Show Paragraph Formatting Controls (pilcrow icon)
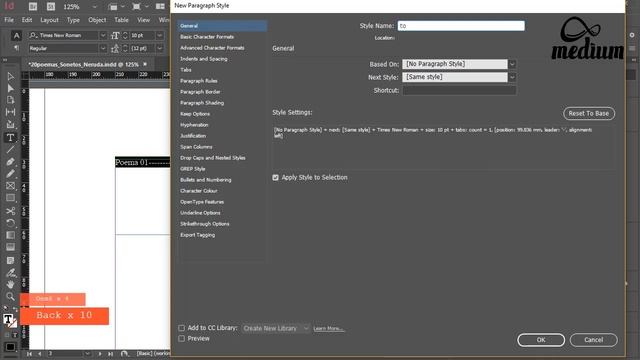This screenshot has height=360, width=640. click(x=16, y=48)
